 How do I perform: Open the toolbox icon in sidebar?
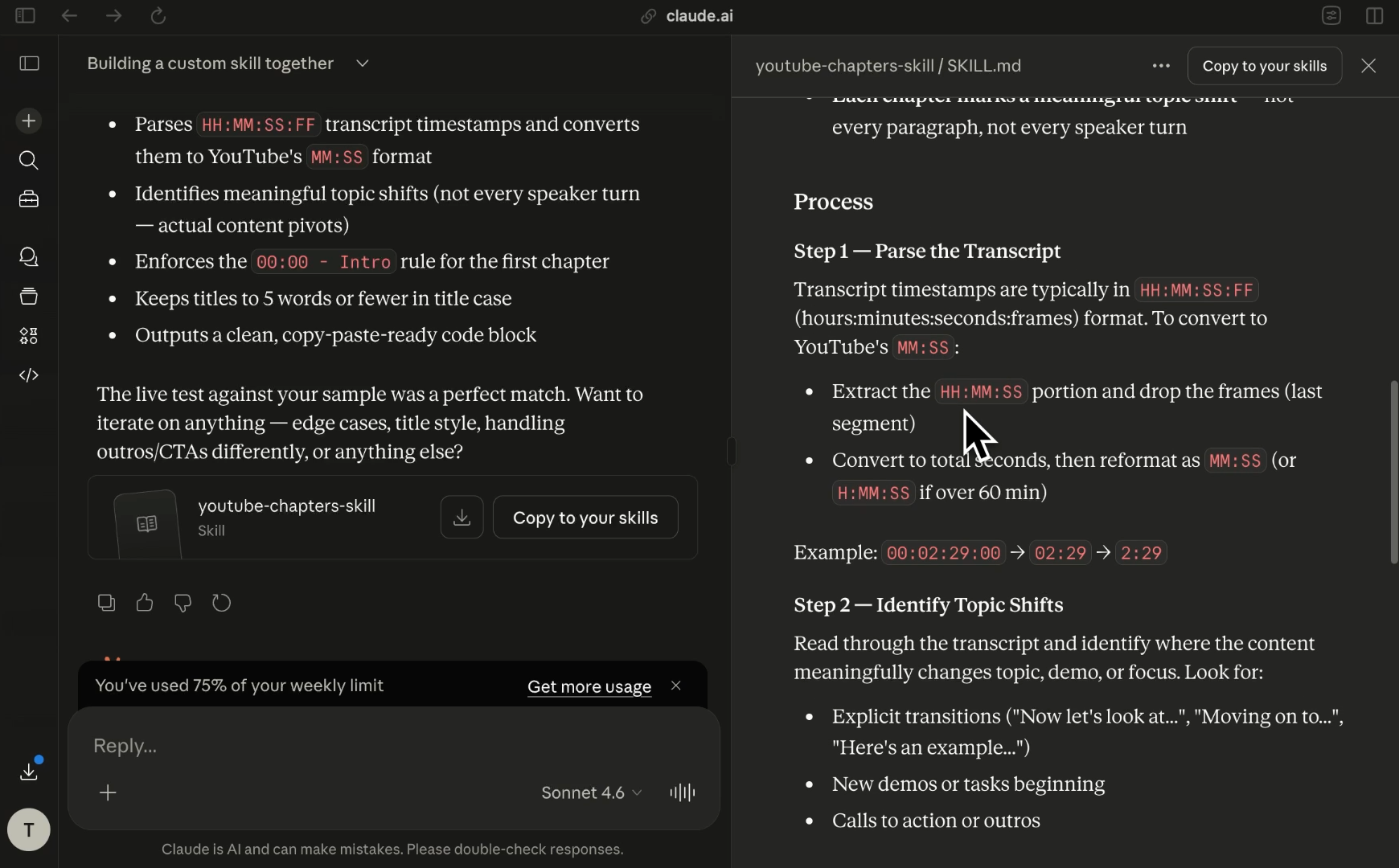pyautogui.click(x=29, y=199)
